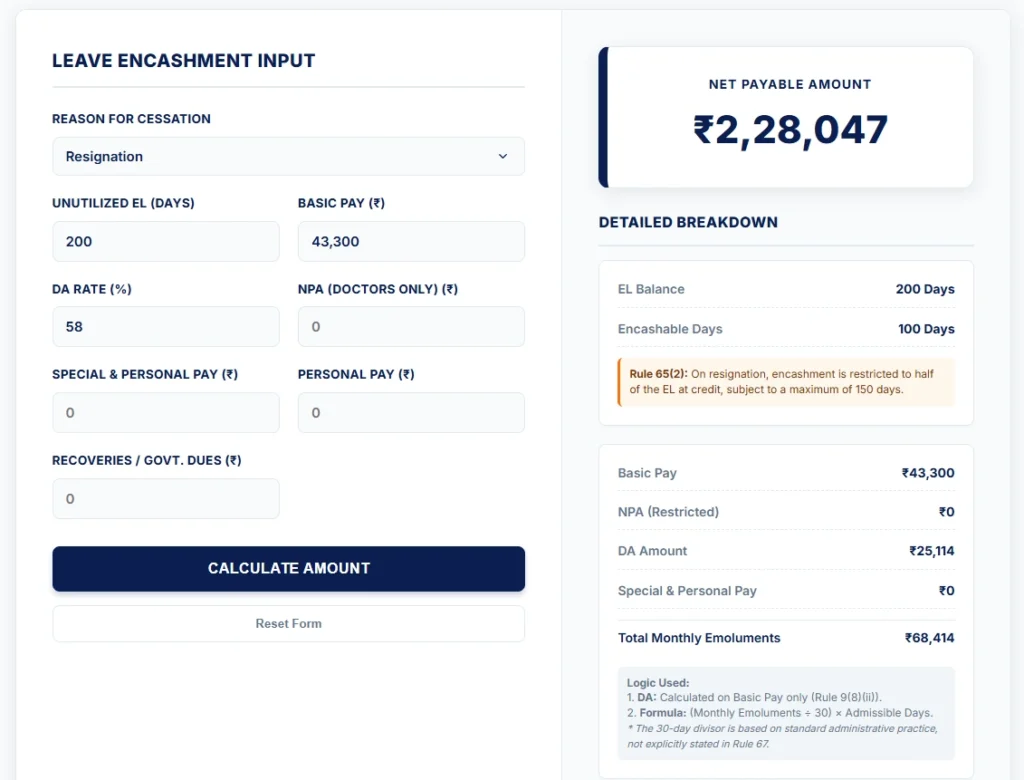1024x780 pixels.
Task: Click the Leave Encashment Input heading
Action: click(x=184, y=60)
